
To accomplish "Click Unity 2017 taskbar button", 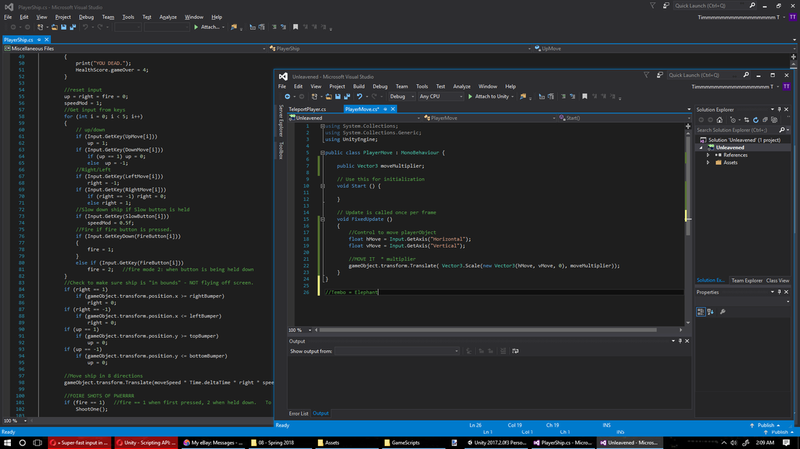I will pyautogui.click(x=494, y=442).
